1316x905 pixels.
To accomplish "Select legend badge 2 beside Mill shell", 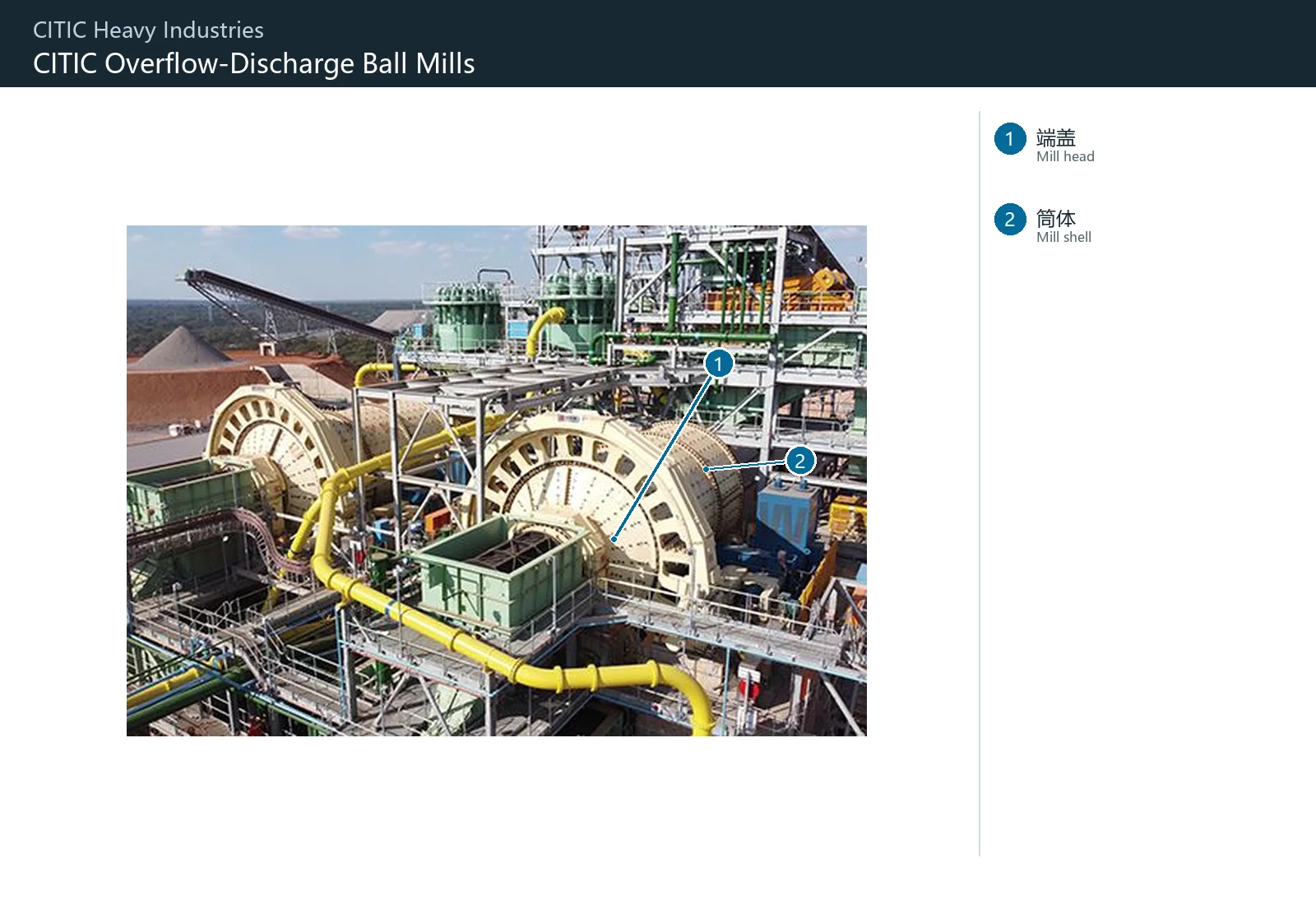I will point(1010,220).
